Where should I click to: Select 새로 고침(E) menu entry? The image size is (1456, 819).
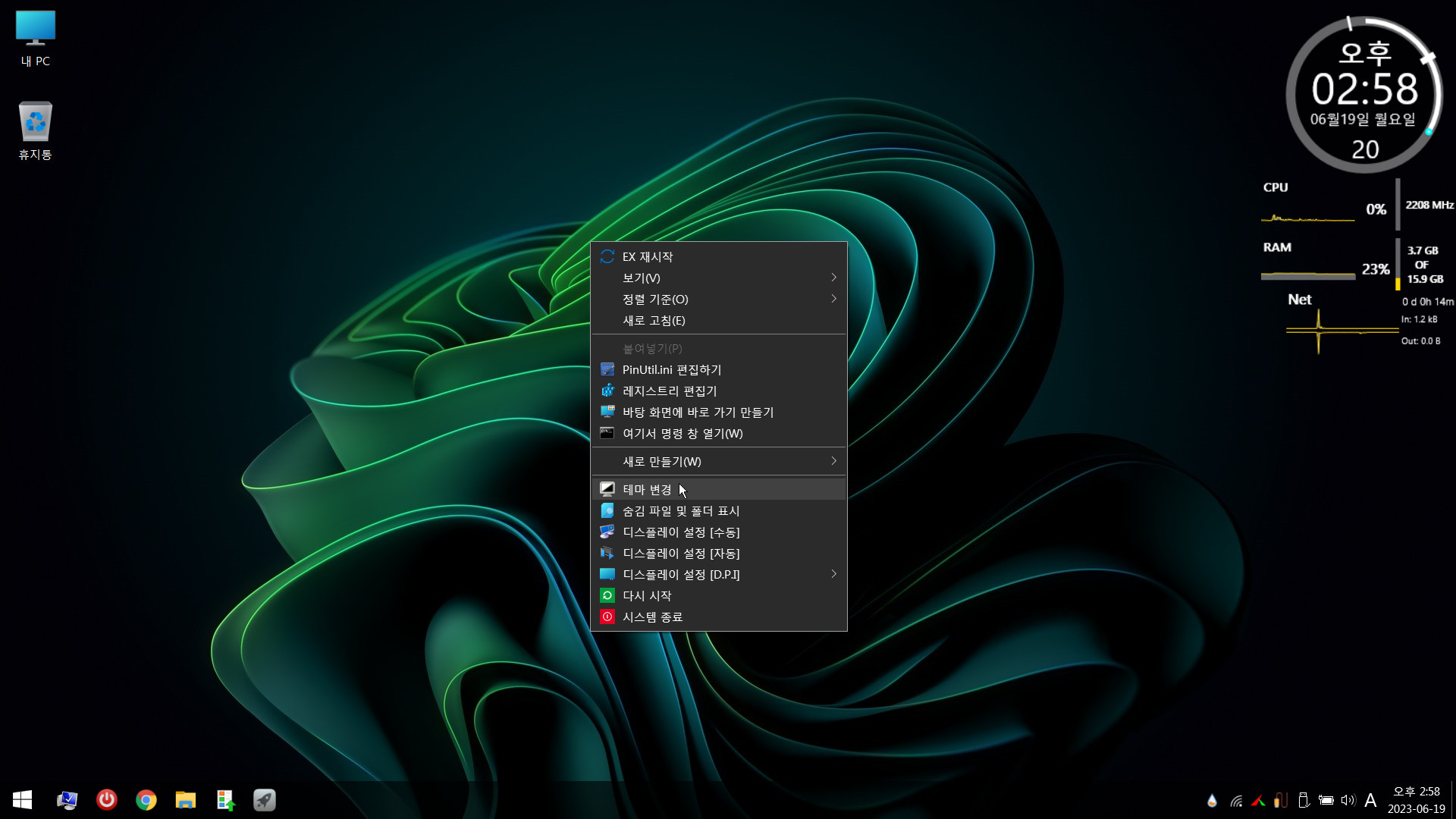coord(719,320)
